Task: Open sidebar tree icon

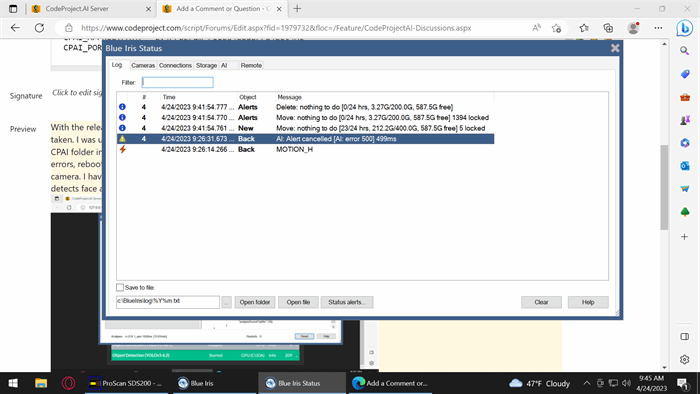Action: click(x=684, y=212)
